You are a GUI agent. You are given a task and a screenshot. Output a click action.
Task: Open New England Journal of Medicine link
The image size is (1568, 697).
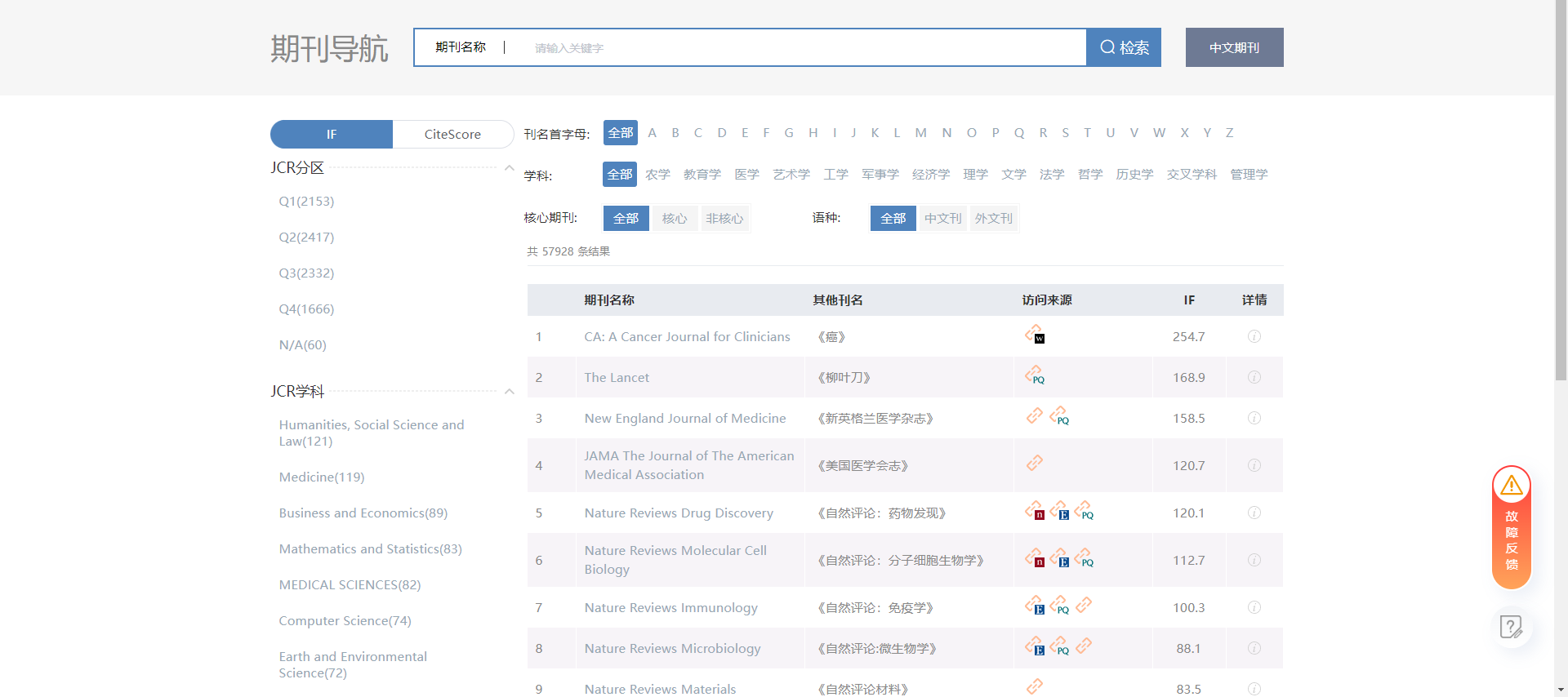point(684,418)
